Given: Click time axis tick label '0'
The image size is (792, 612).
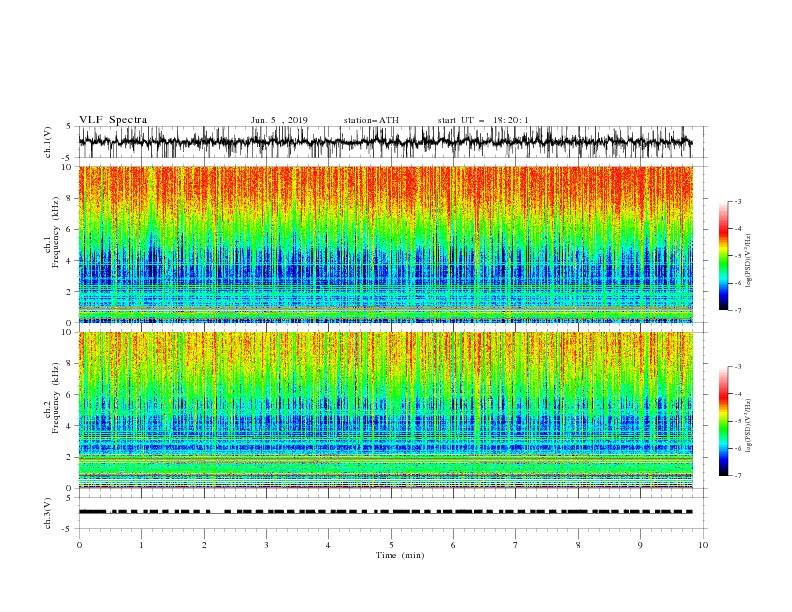Looking at the screenshot, I should tap(79, 545).
